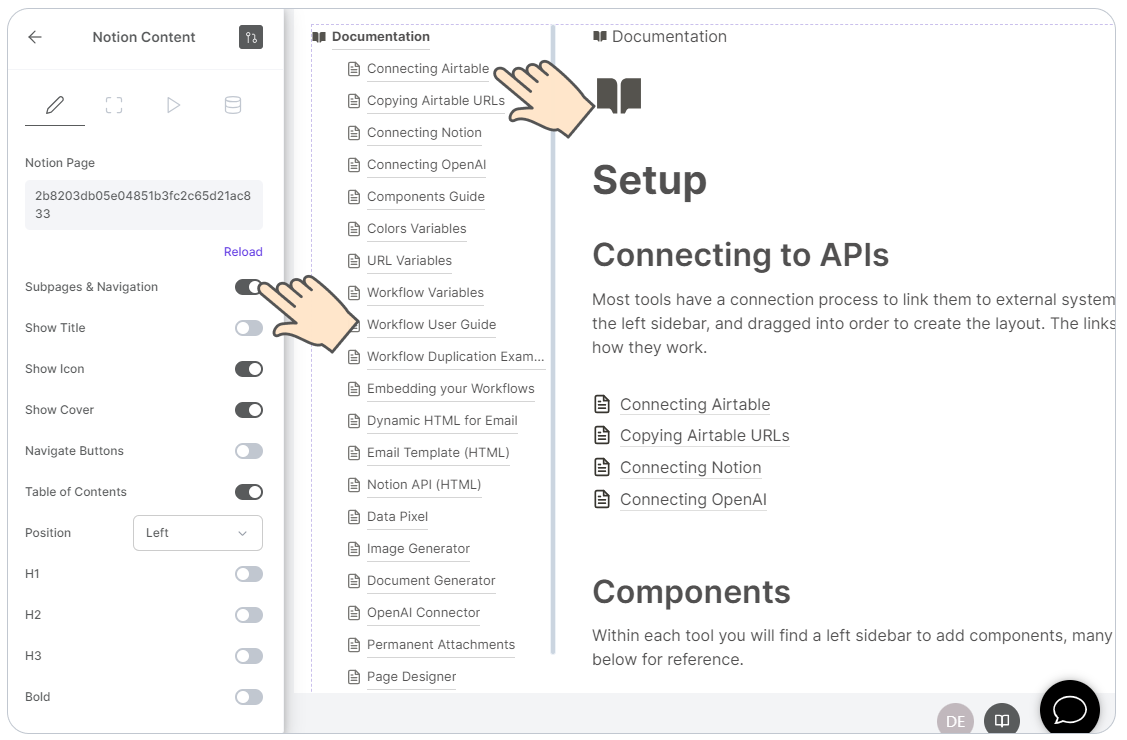The image size is (1127, 740).
Task: Open Connecting Notion sidebar page
Action: pyautogui.click(x=424, y=133)
